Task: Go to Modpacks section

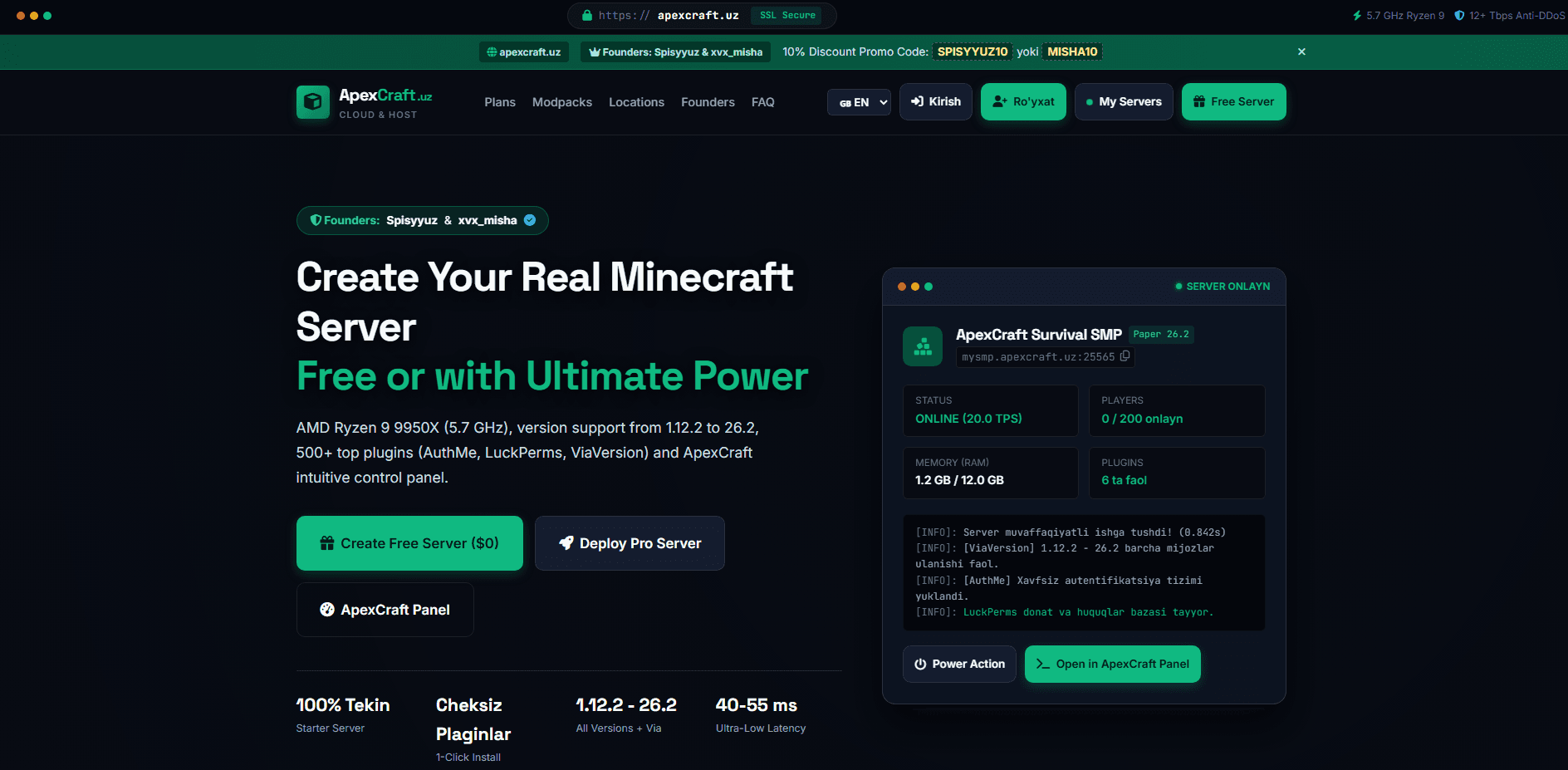Action: (x=562, y=102)
